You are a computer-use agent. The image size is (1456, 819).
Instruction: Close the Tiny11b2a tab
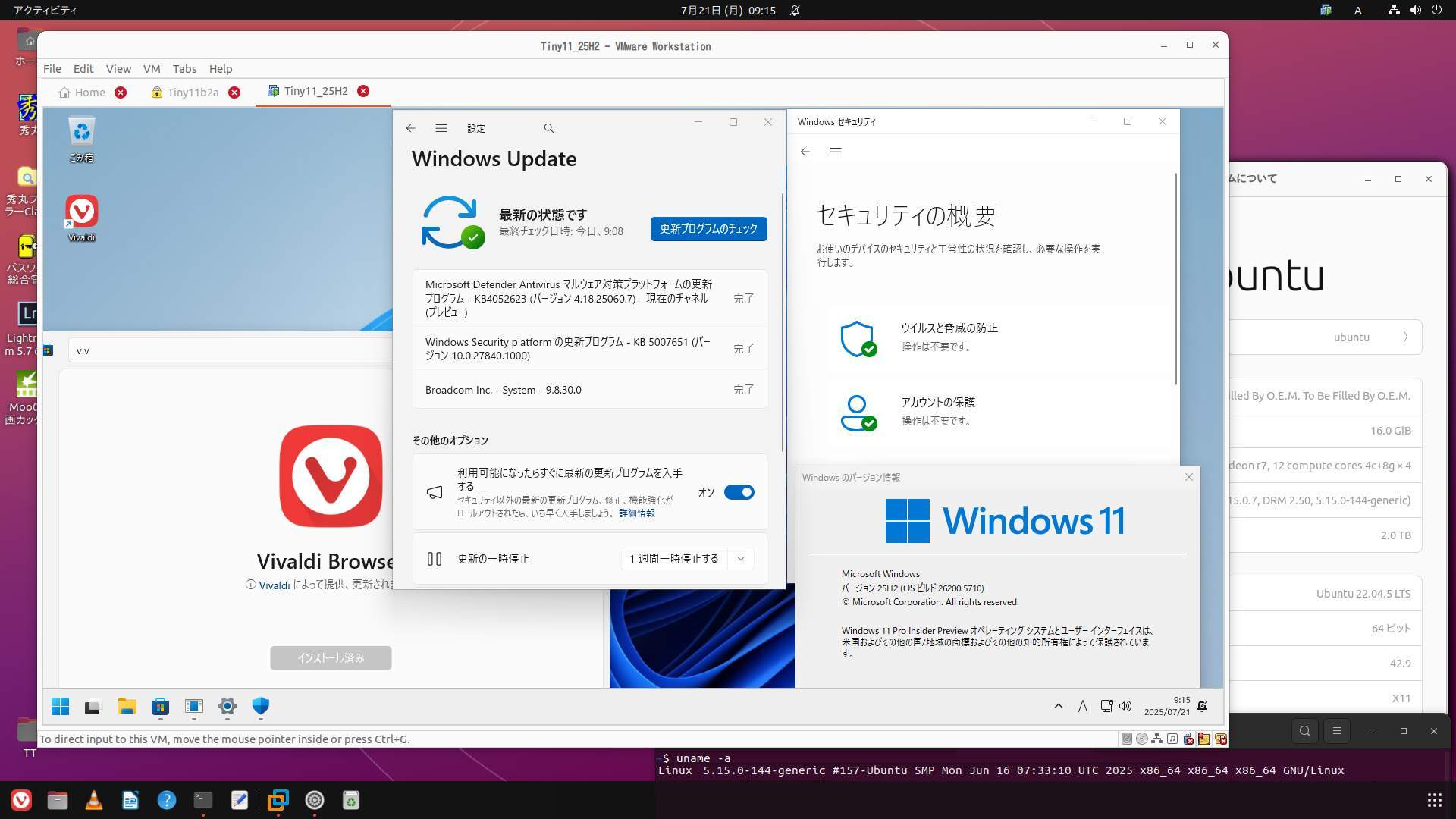pos(234,93)
